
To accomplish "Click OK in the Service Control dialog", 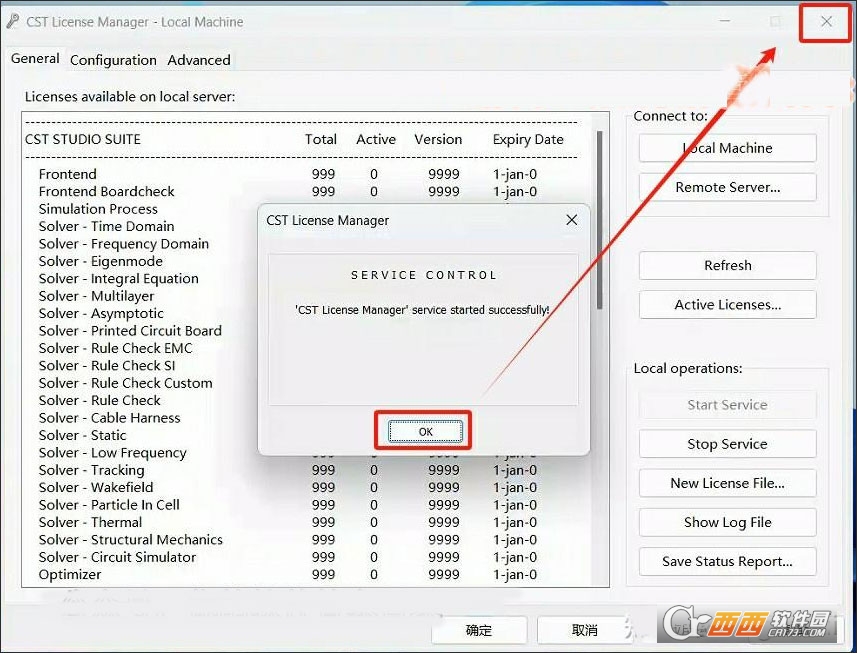I will click(425, 432).
